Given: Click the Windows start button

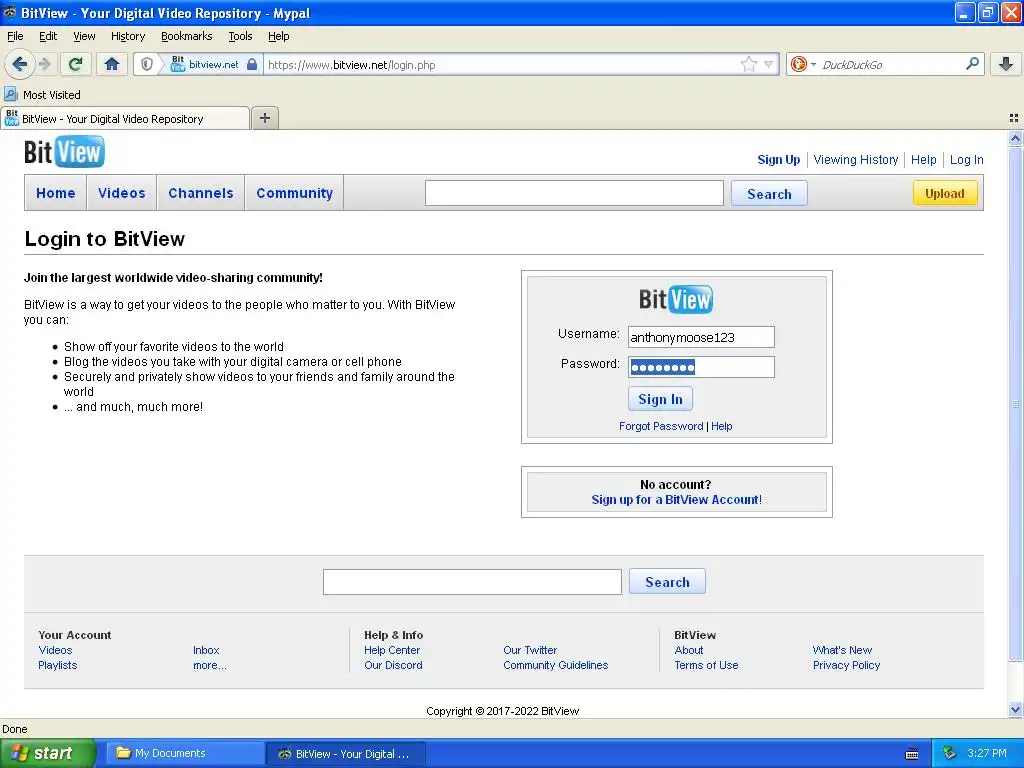Looking at the screenshot, I should click(47, 753).
